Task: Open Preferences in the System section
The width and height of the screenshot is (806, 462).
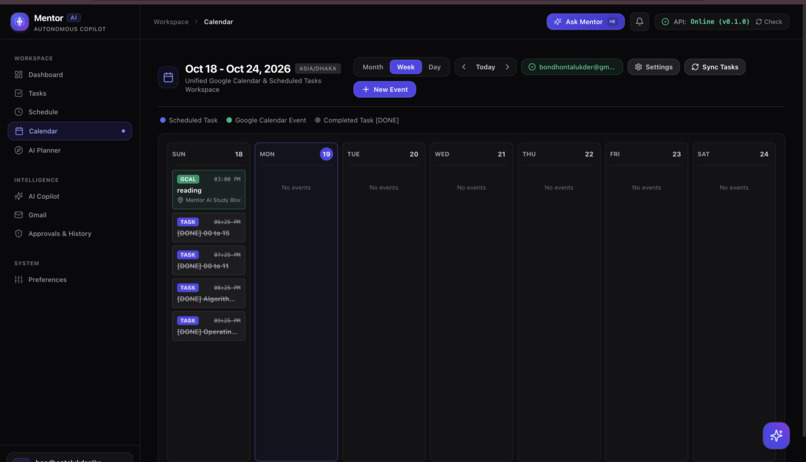Action: pyautogui.click(x=69, y=280)
